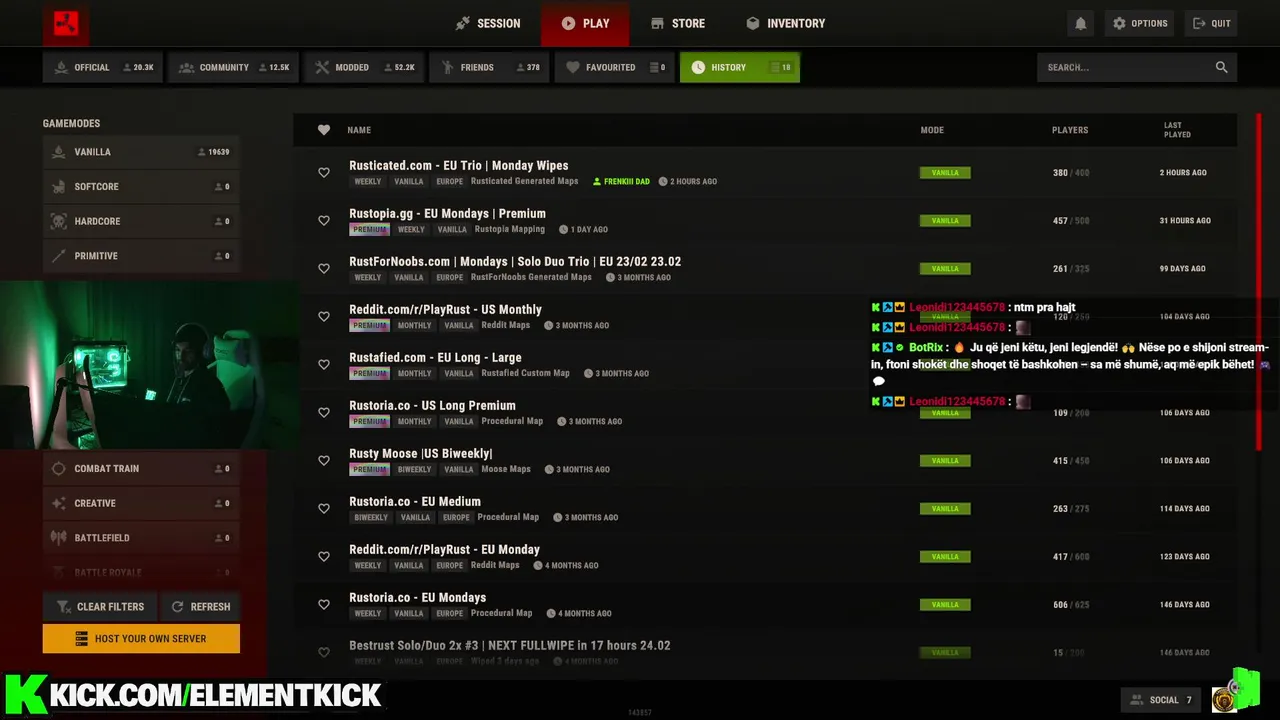Focus the server search field
The height and width of the screenshot is (720, 1280).
coord(1137,67)
